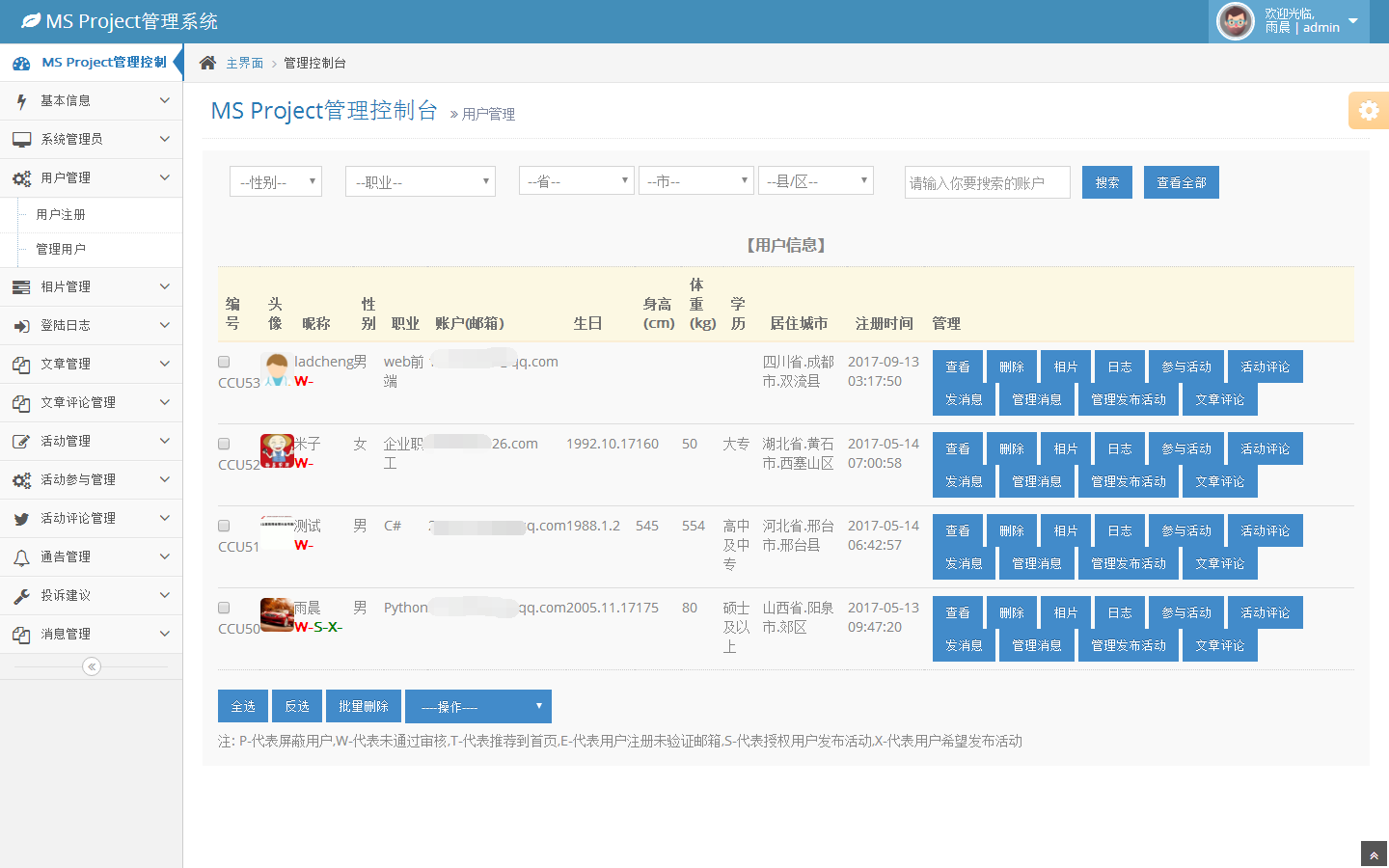Click the account search input field
The width and height of the screenshot is (1389, 868).
(x=987, y=182)
